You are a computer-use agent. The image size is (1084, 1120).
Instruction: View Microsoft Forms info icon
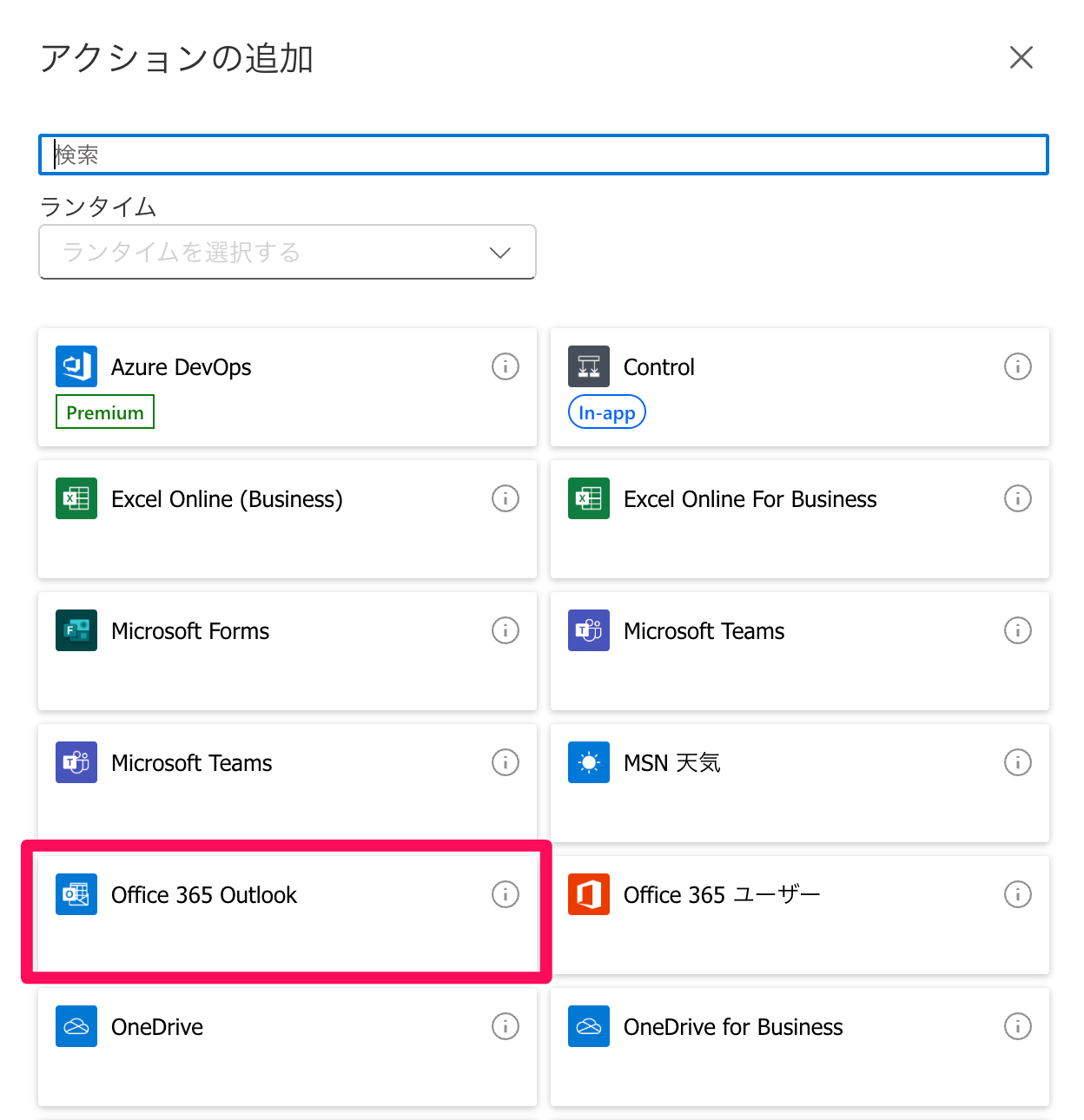(x=506, y=630)
